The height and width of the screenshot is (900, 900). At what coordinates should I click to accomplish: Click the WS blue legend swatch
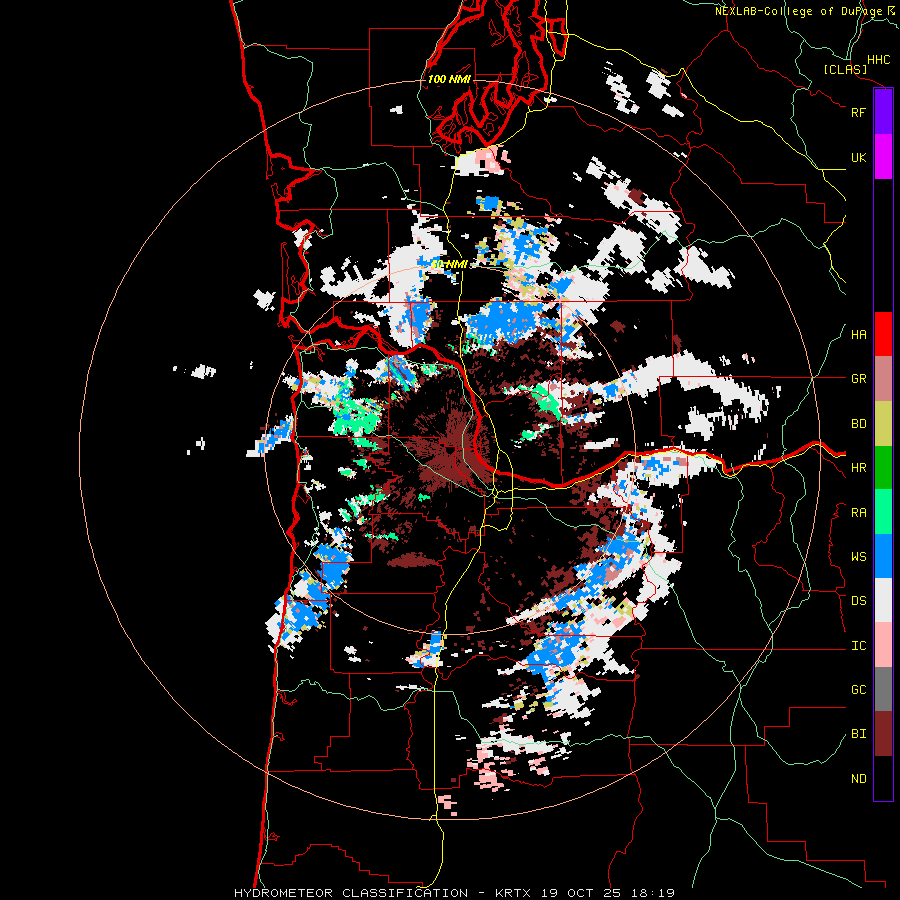883,556
